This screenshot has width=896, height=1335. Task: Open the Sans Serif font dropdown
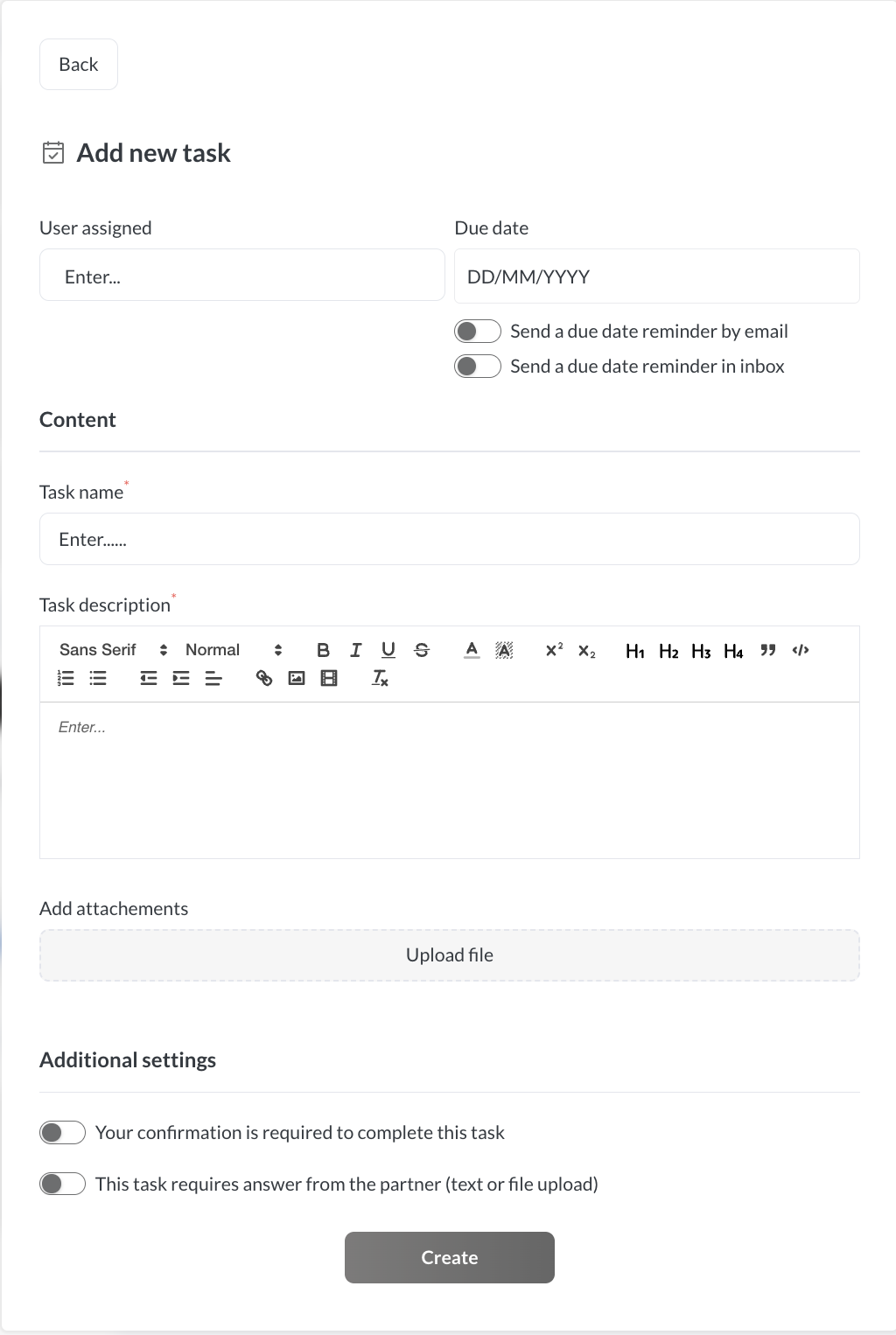tap(113, 650)
